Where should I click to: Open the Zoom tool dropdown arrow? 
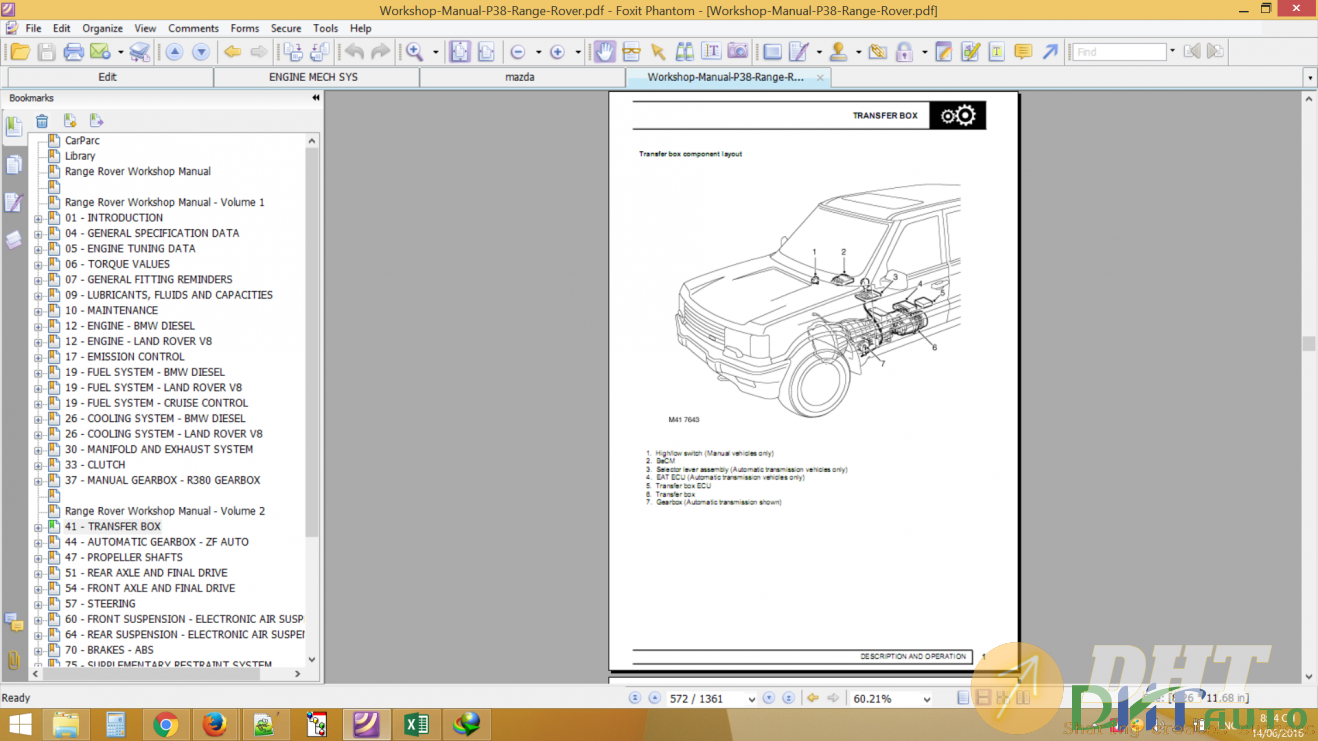(x=435, y=52)
